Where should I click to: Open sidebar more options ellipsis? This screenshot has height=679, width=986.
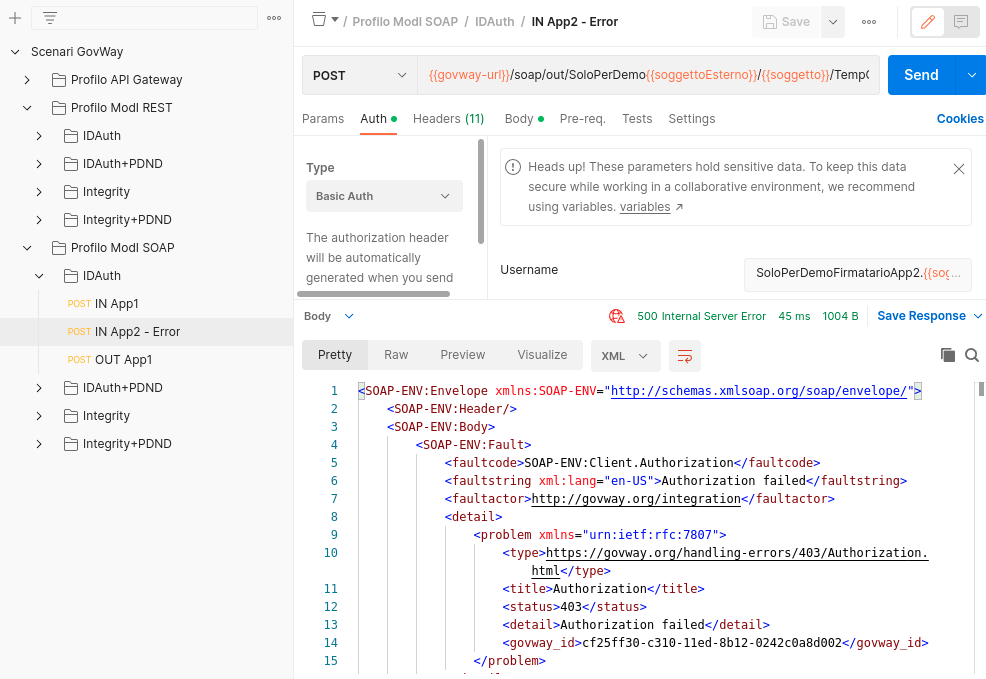click(274, 18)
